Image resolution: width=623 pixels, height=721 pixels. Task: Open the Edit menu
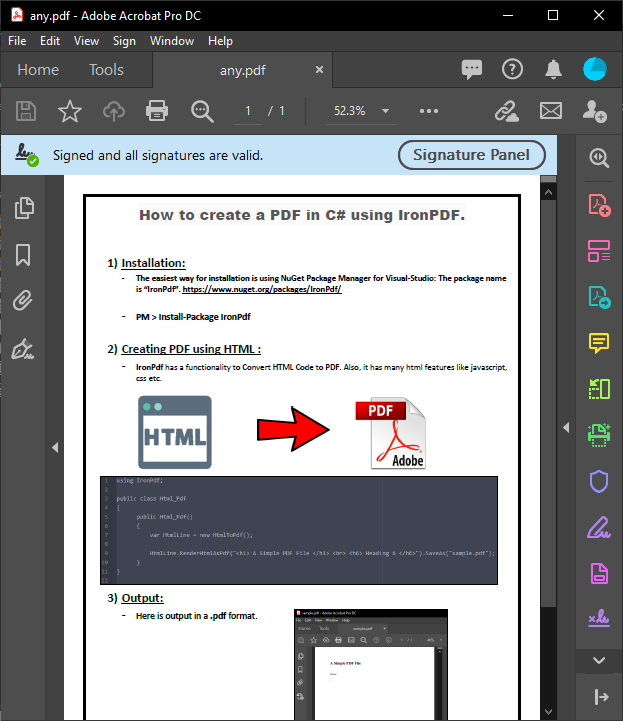pyautogui.click(x=50, y=41)
